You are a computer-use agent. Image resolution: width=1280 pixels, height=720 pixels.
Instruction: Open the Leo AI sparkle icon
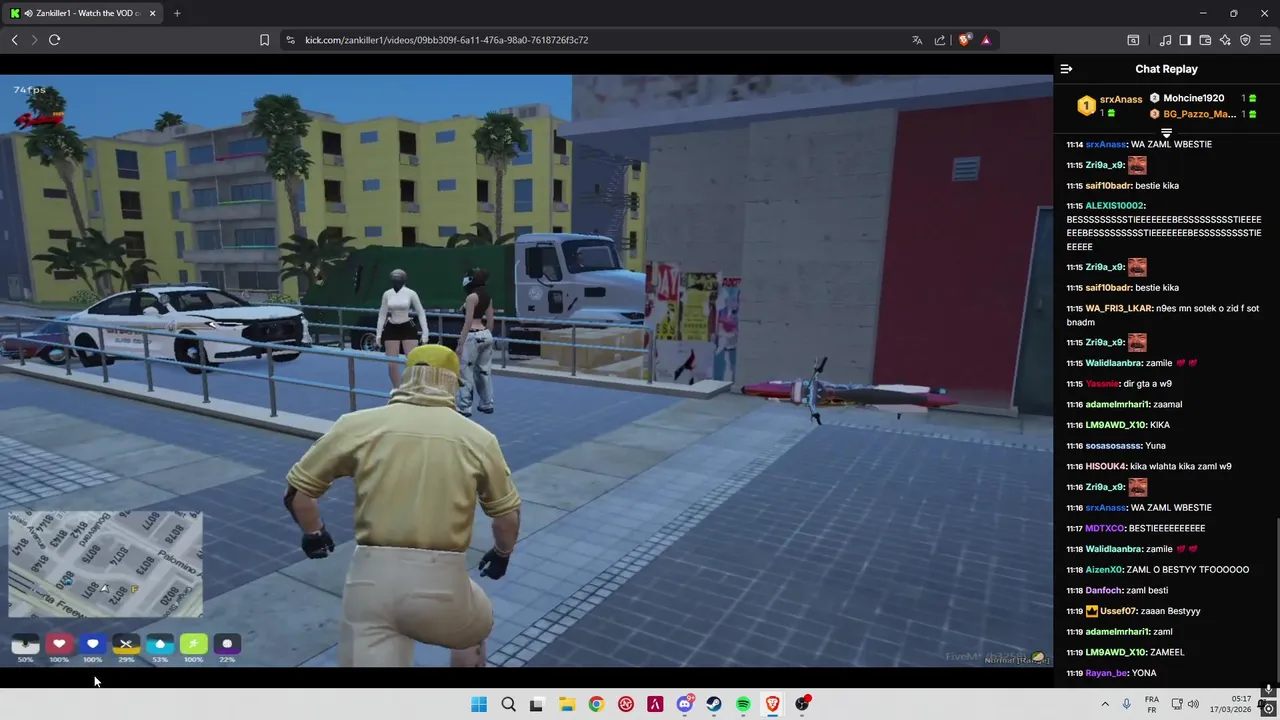(x=1225, y=40)
